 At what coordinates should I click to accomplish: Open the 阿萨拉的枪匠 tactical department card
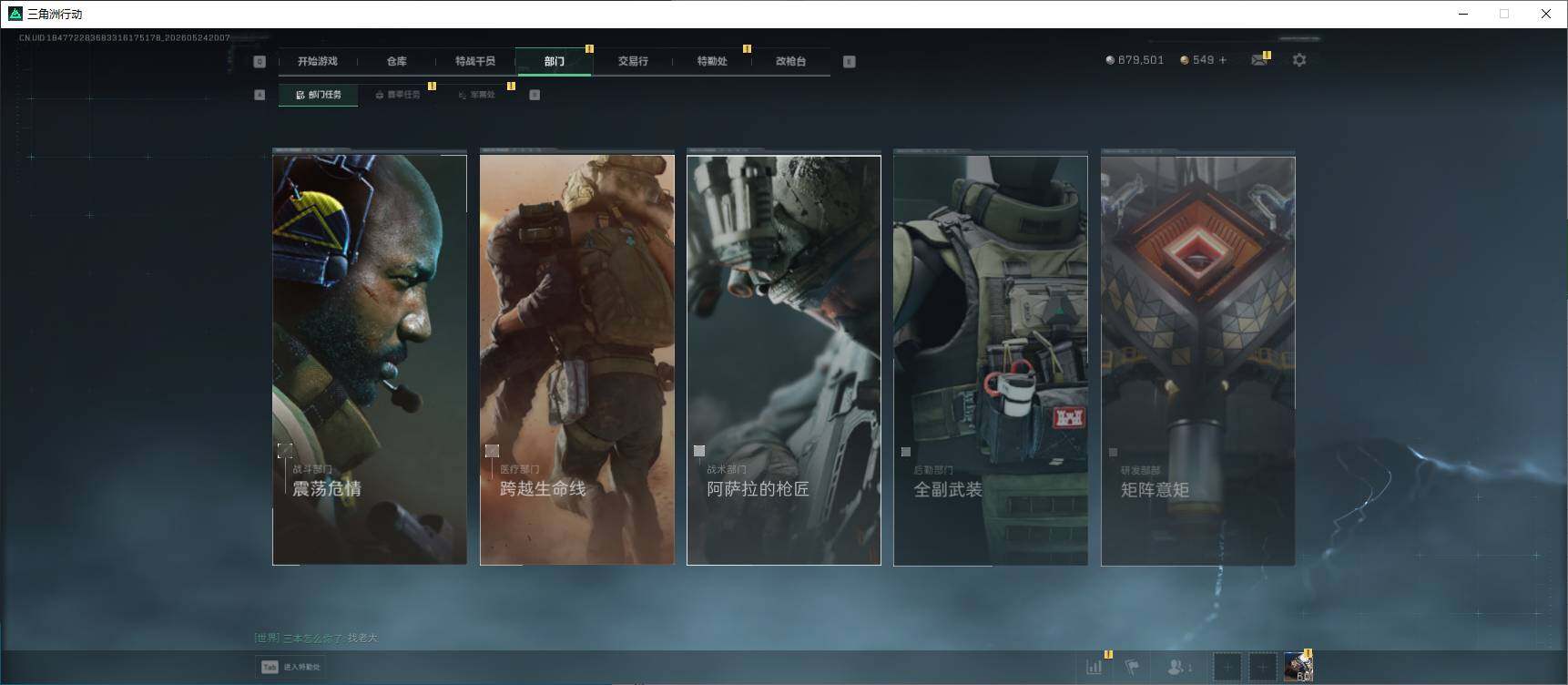click(x=784, y=359)
